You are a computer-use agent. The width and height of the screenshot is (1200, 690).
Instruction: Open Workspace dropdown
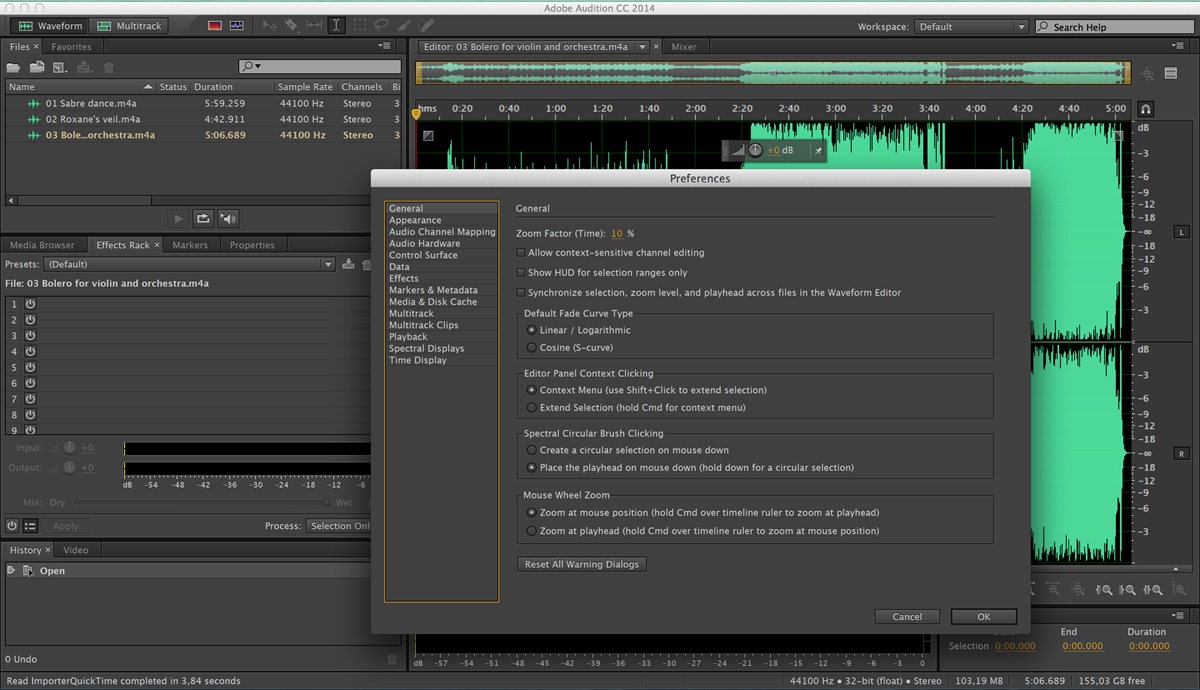[971, 27]
